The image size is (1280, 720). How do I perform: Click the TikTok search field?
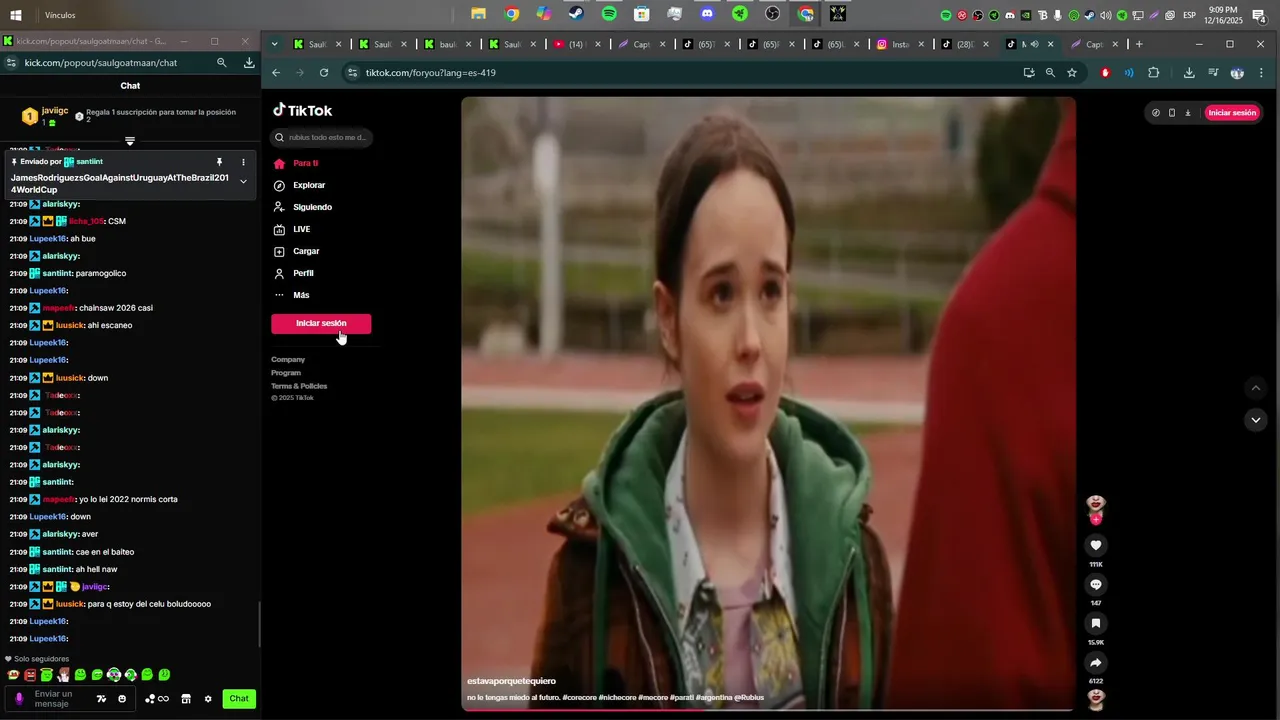coord(322,137)
